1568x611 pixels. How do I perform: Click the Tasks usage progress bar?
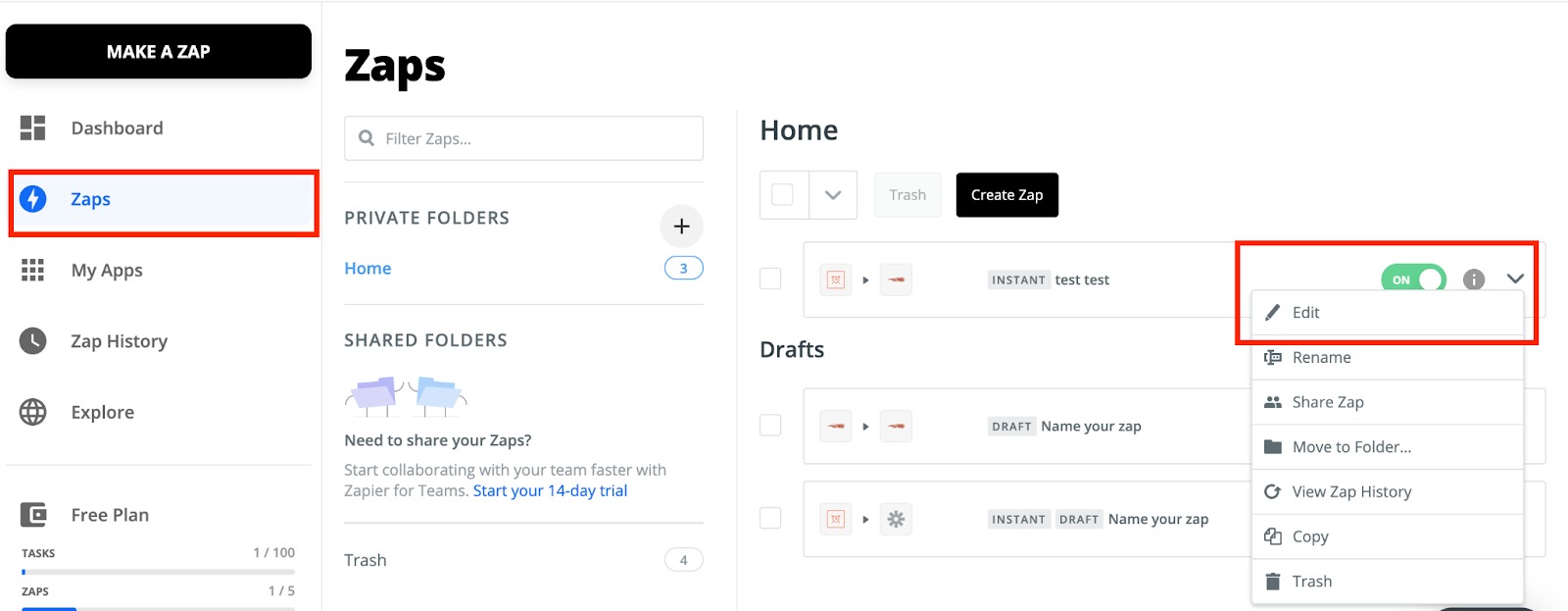pos(158,571)
